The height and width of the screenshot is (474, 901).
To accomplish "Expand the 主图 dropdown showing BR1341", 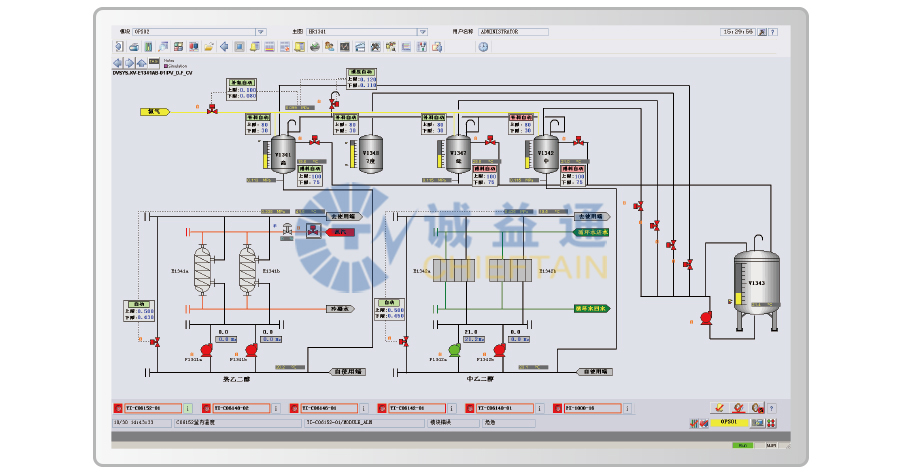I will tap(424, 31).
